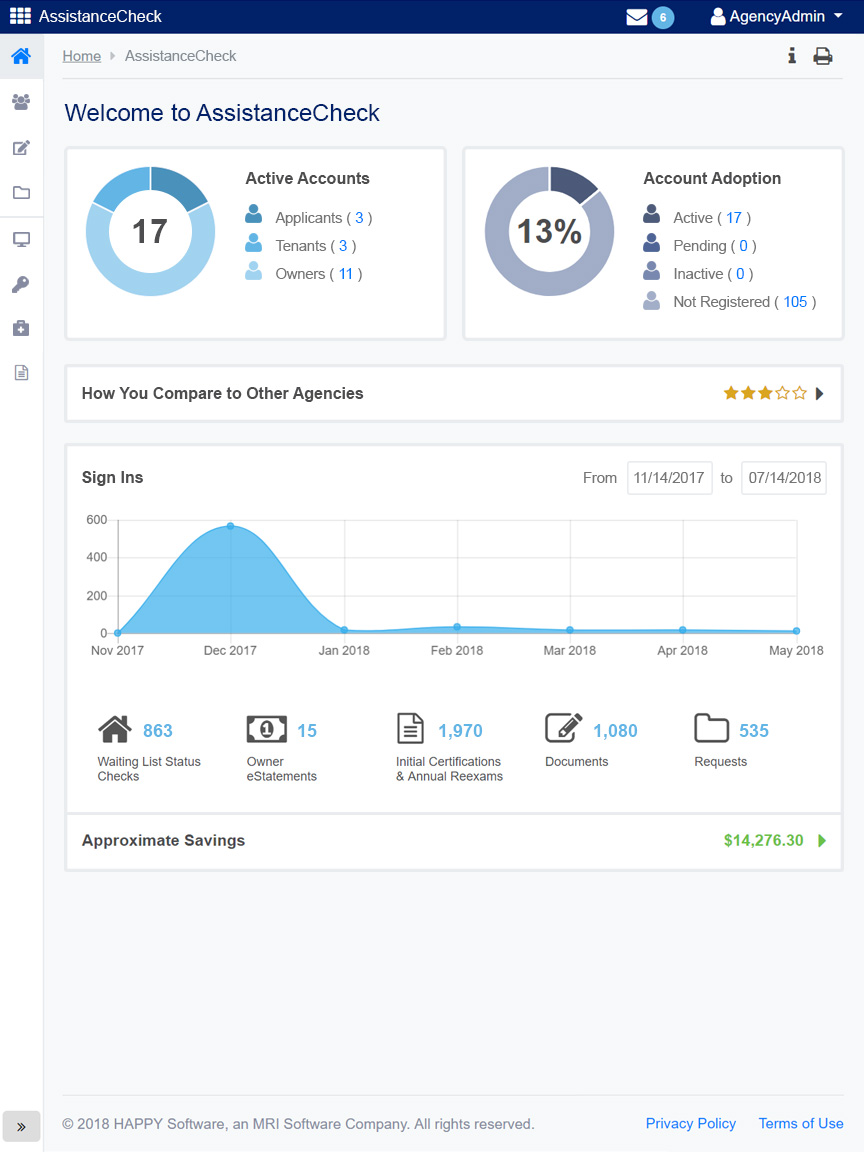Select the edit pencil sidebar icon
This screenshot has height=1152, width=864.
[x=21, y=148]
